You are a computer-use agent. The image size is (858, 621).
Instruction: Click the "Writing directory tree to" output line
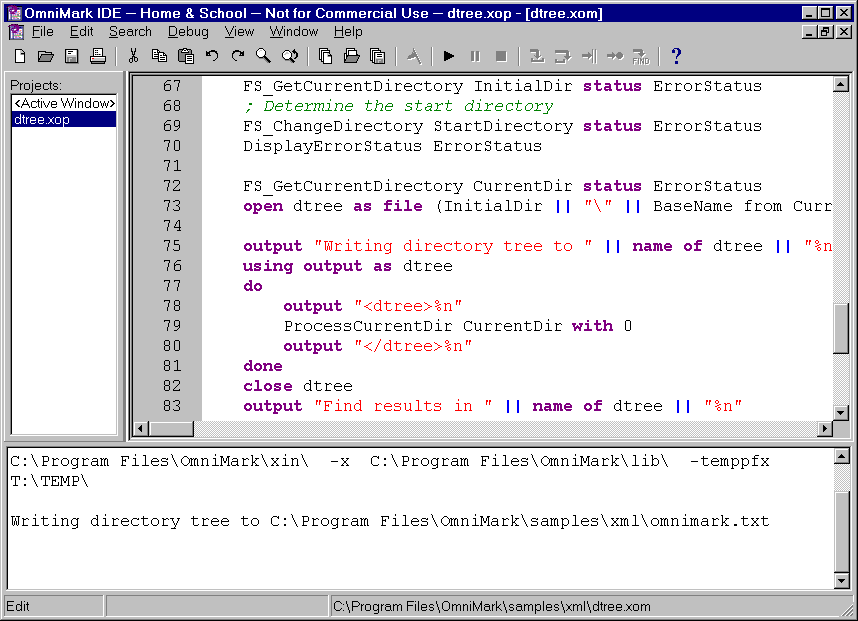point(390,521)
